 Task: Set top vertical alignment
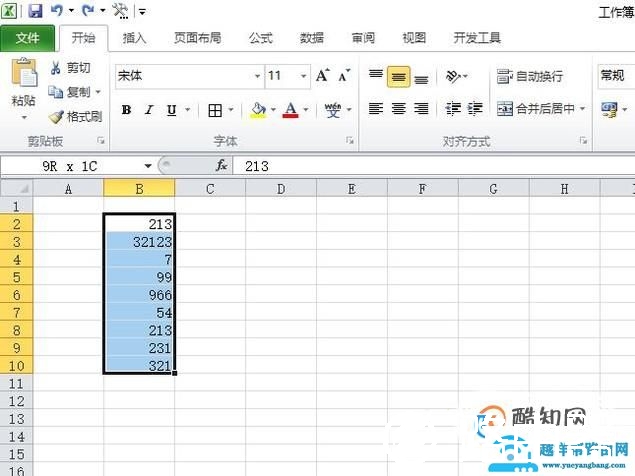pyautogui.click(x=376, y=76)
